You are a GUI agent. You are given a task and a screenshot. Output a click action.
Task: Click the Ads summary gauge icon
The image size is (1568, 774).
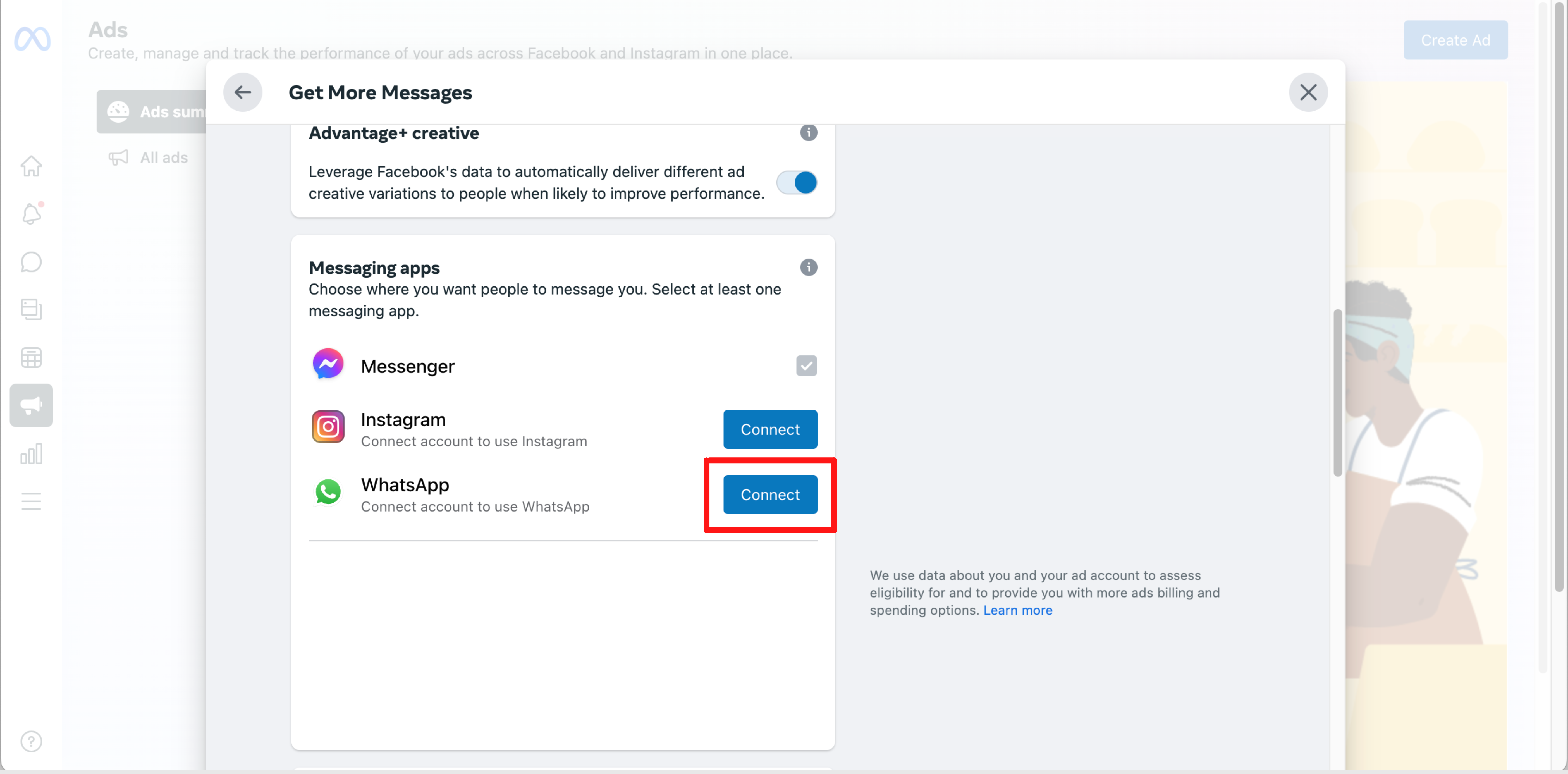118,111
